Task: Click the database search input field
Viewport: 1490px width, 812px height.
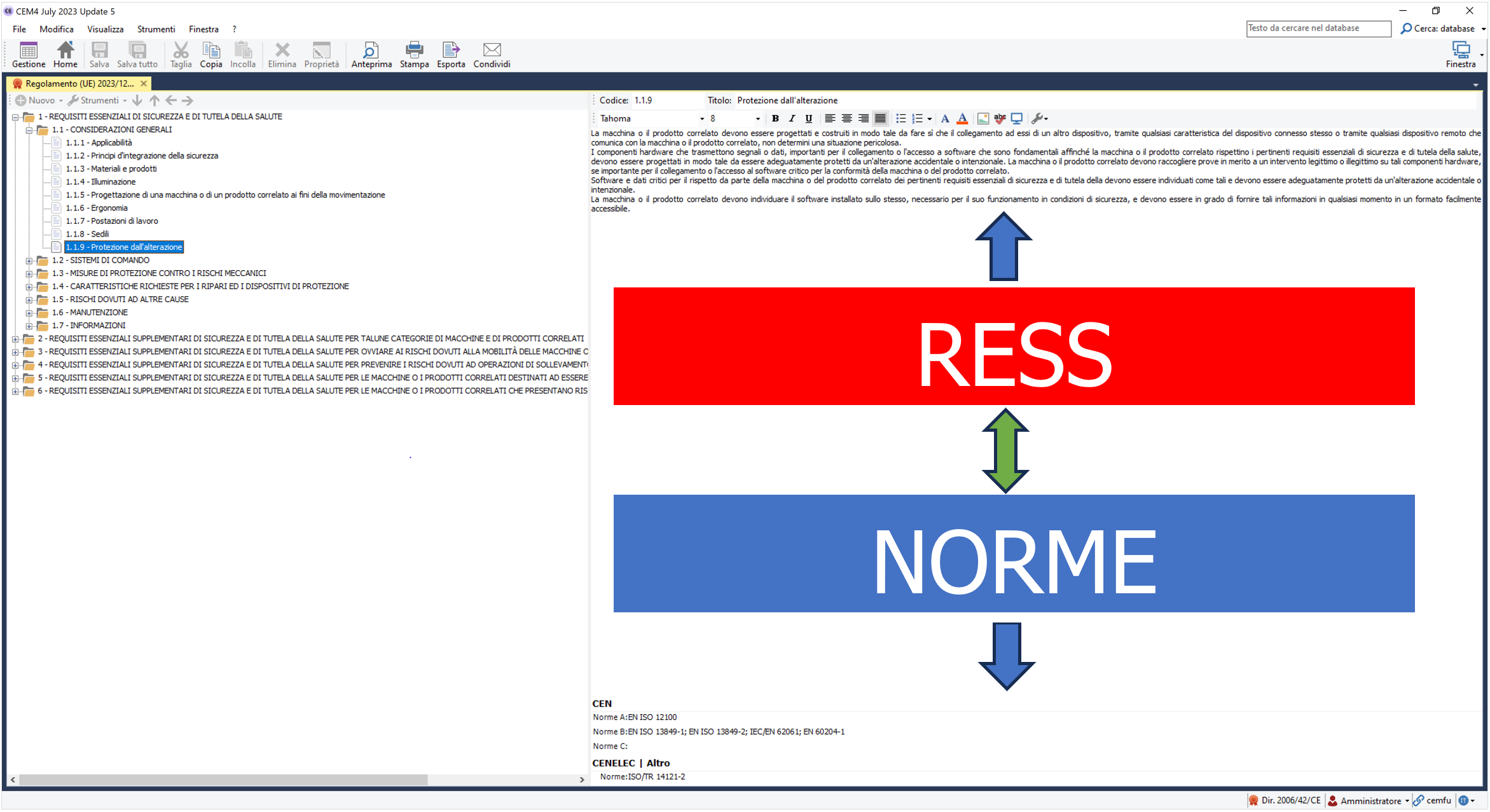Action: point(1318,28)
